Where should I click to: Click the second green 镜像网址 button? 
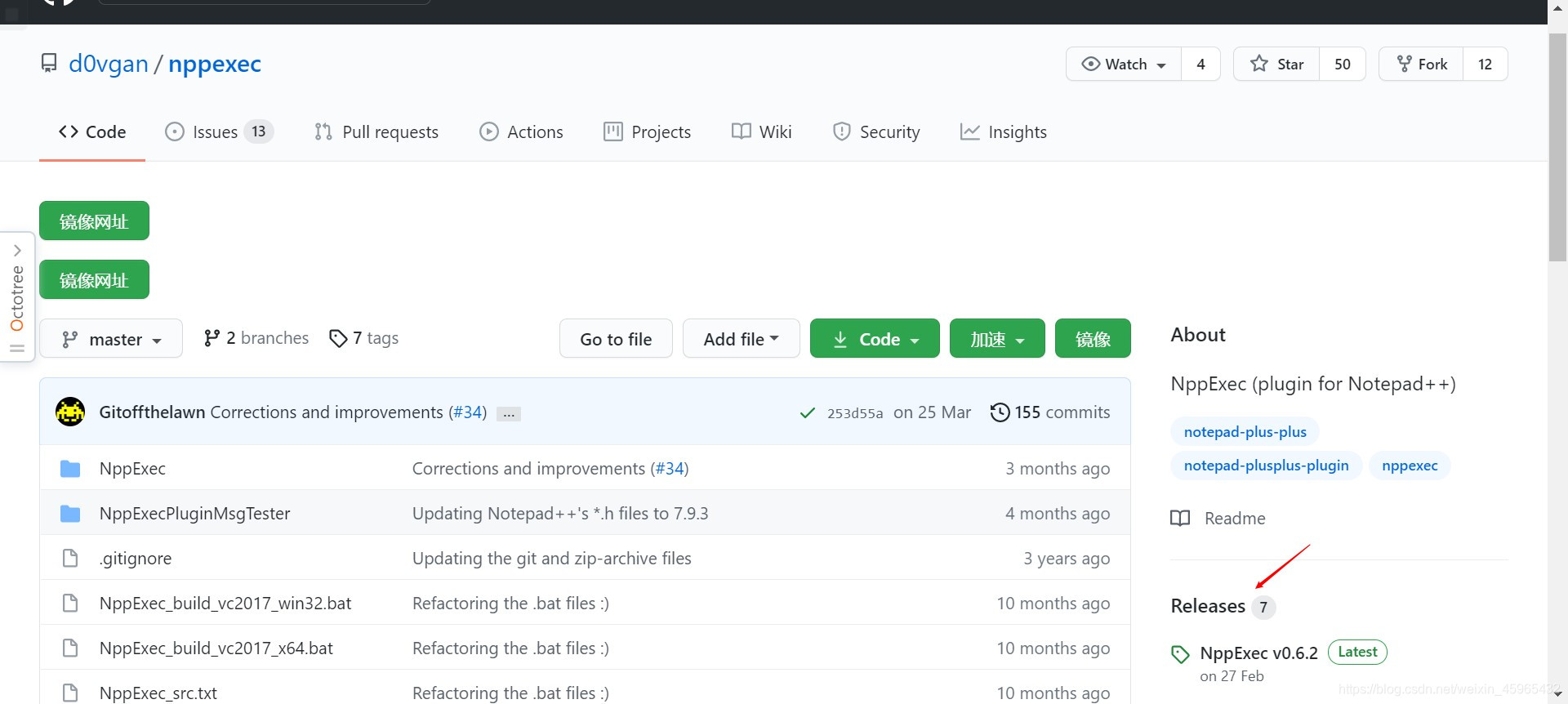pos(94,279)
